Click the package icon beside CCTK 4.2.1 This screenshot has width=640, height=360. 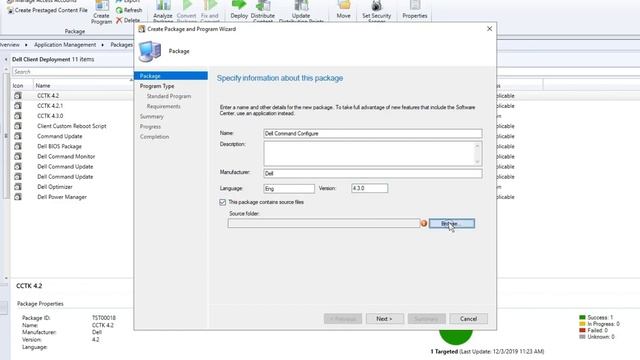18,106
